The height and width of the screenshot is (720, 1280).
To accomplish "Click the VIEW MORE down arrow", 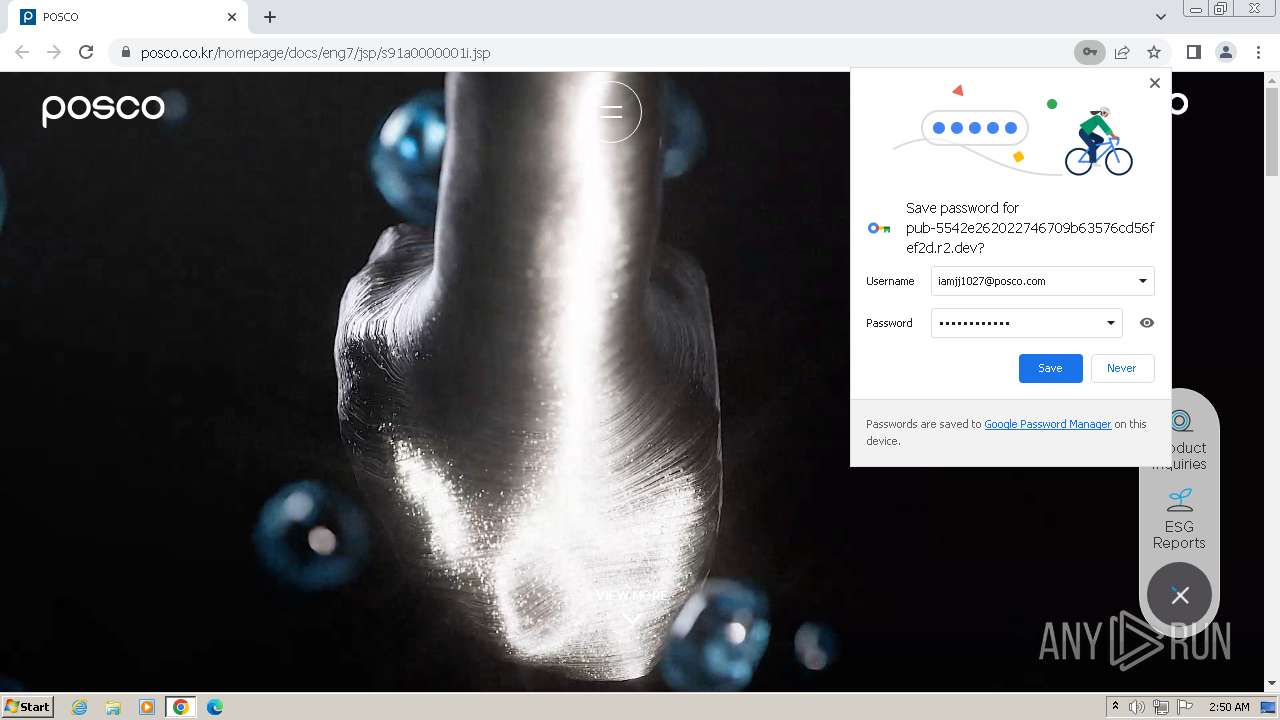I will (x=632, y=619).
